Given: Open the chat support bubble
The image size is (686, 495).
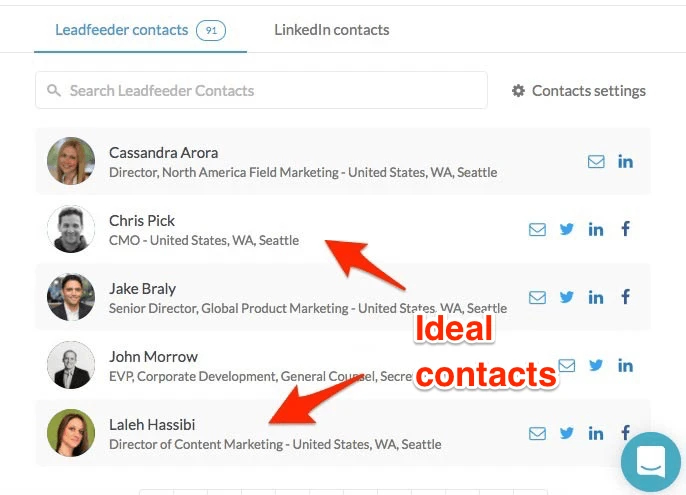Looking at the screenshot, I should click(x=650, y=462).
